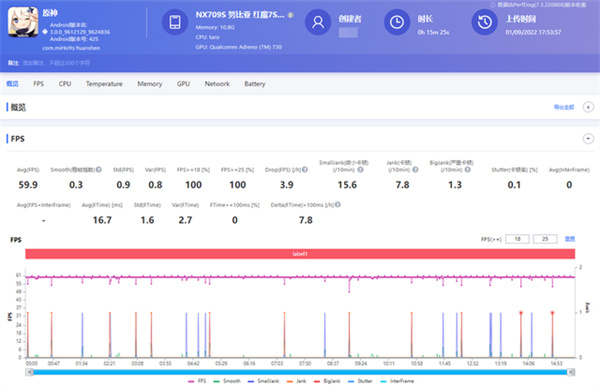Click the upload time history icon
The width and height of the screenshot is (600, 386).
484,22
